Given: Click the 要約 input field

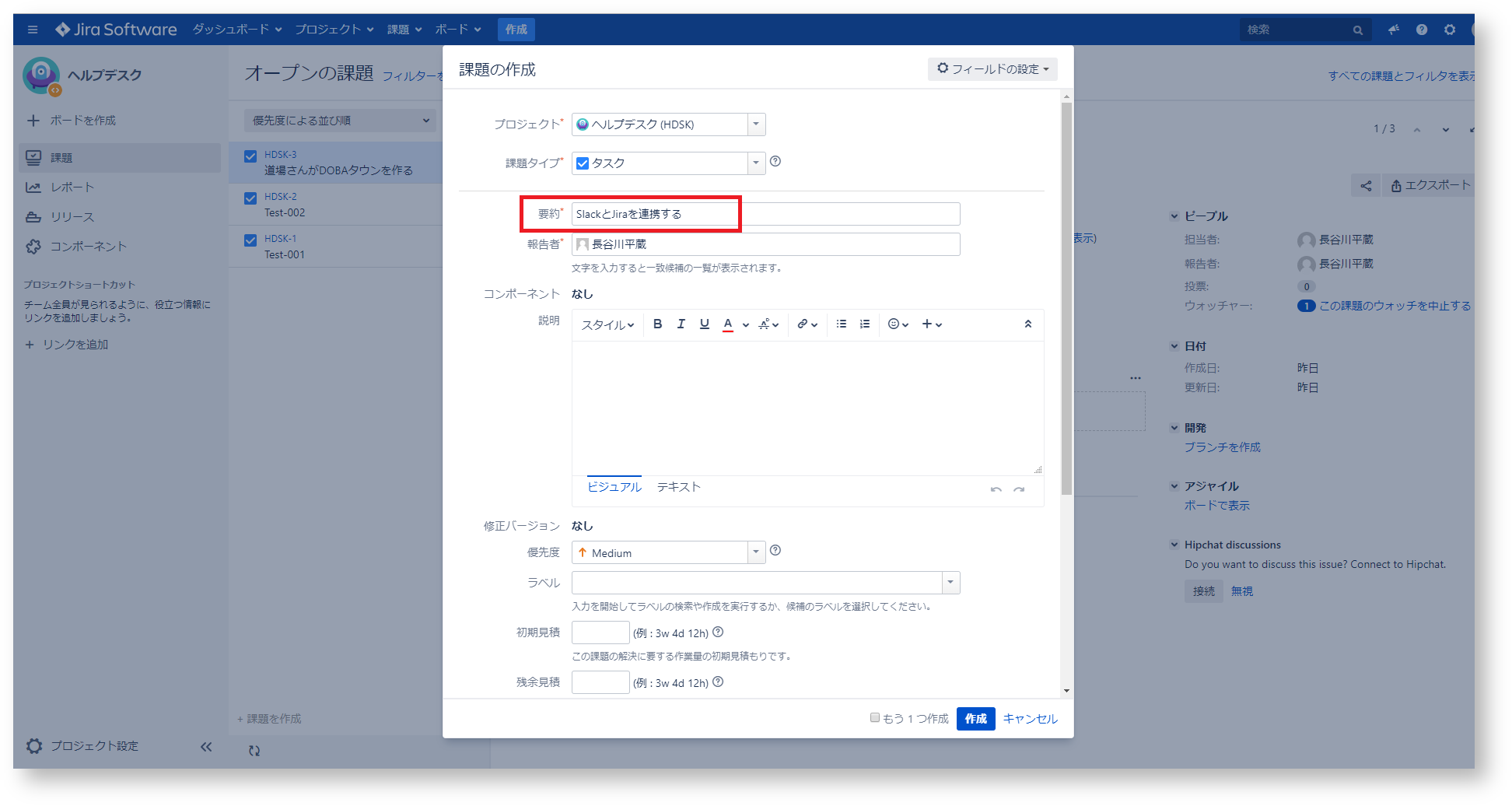Looking at the screenshot, I should click(x=766, y=214).
